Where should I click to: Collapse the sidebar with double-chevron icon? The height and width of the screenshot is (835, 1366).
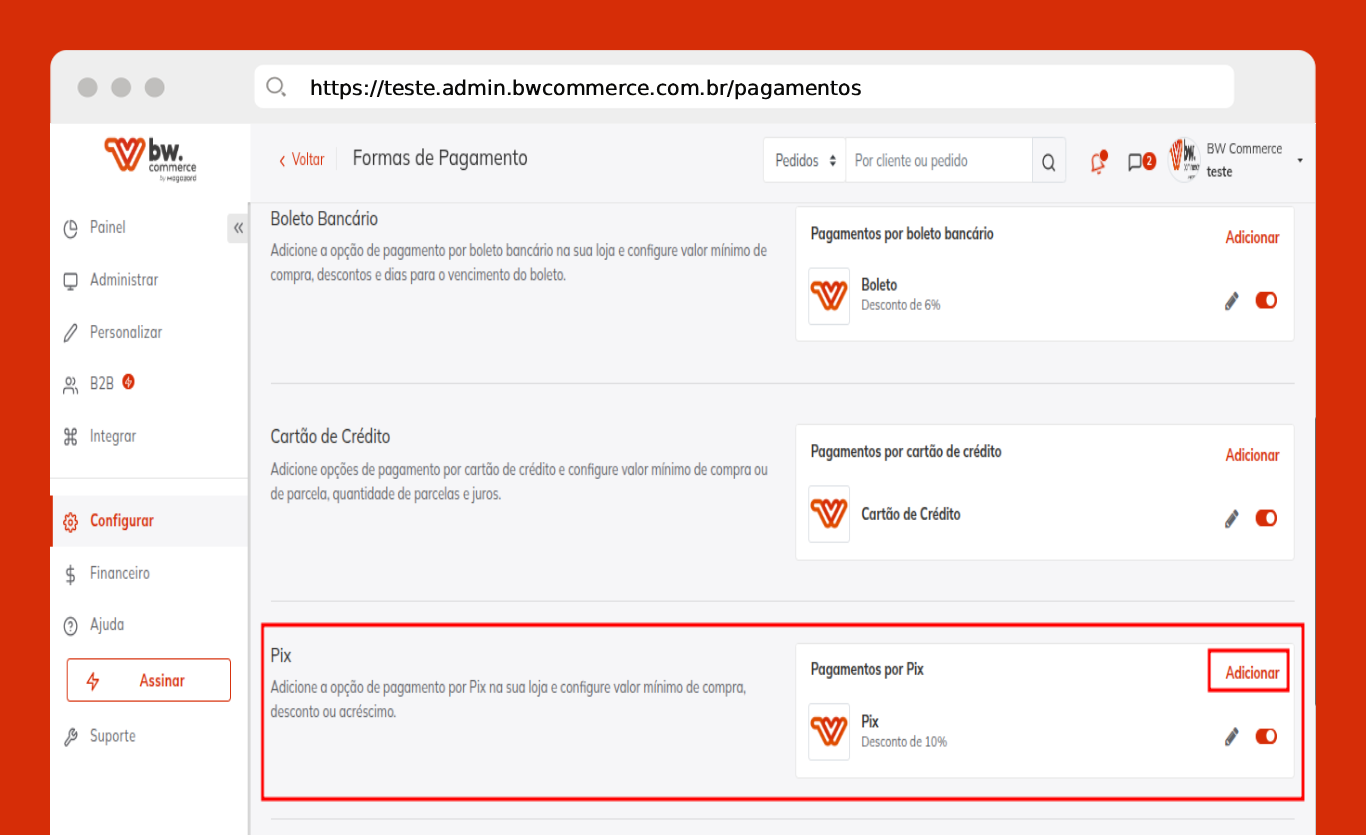(238, 228)
